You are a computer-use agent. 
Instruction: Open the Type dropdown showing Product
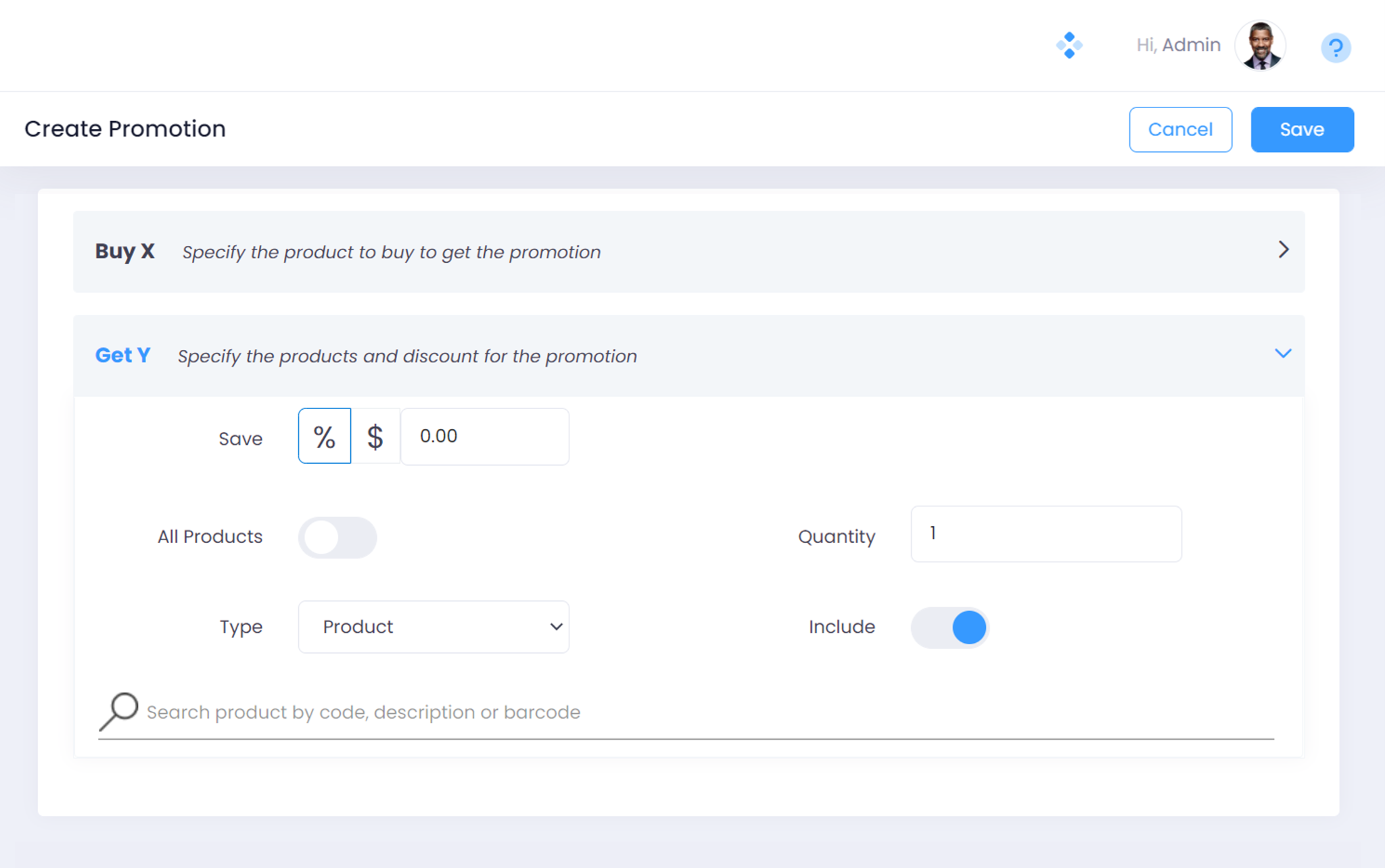[x=433, y=627]
